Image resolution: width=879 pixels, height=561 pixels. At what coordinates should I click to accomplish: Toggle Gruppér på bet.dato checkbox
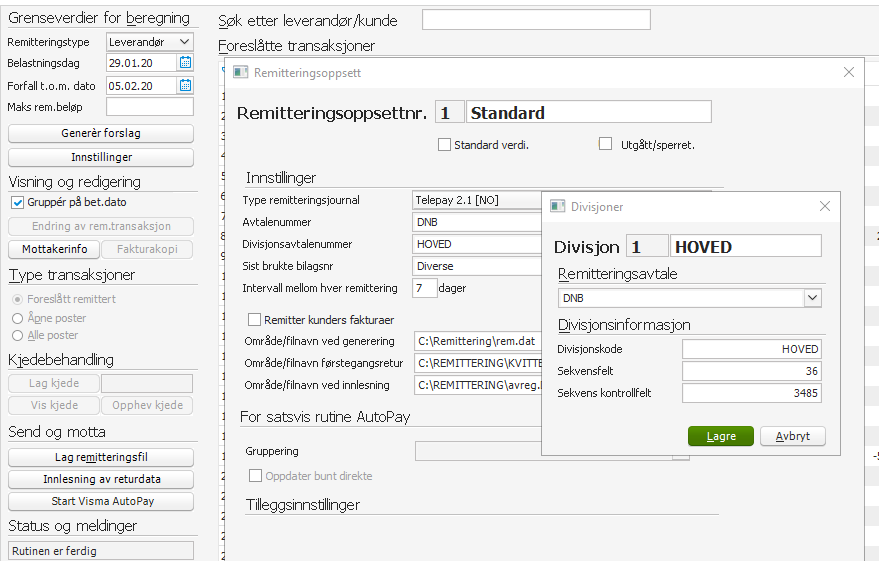tap(17, 202)
